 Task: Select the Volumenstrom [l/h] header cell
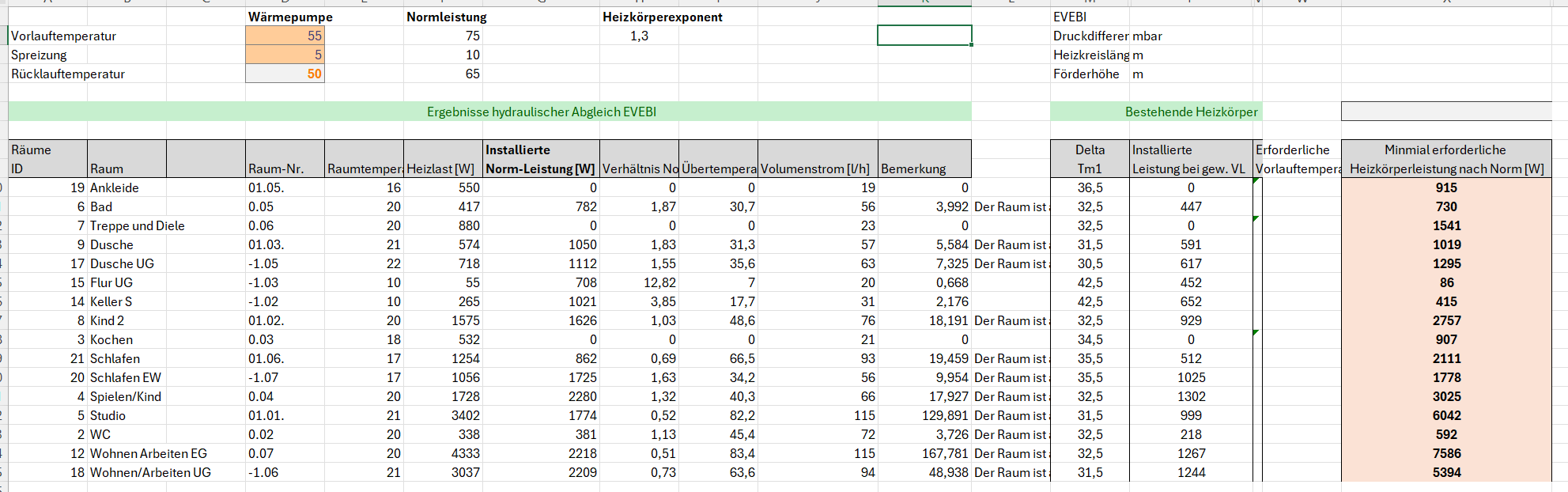(816, 168)
